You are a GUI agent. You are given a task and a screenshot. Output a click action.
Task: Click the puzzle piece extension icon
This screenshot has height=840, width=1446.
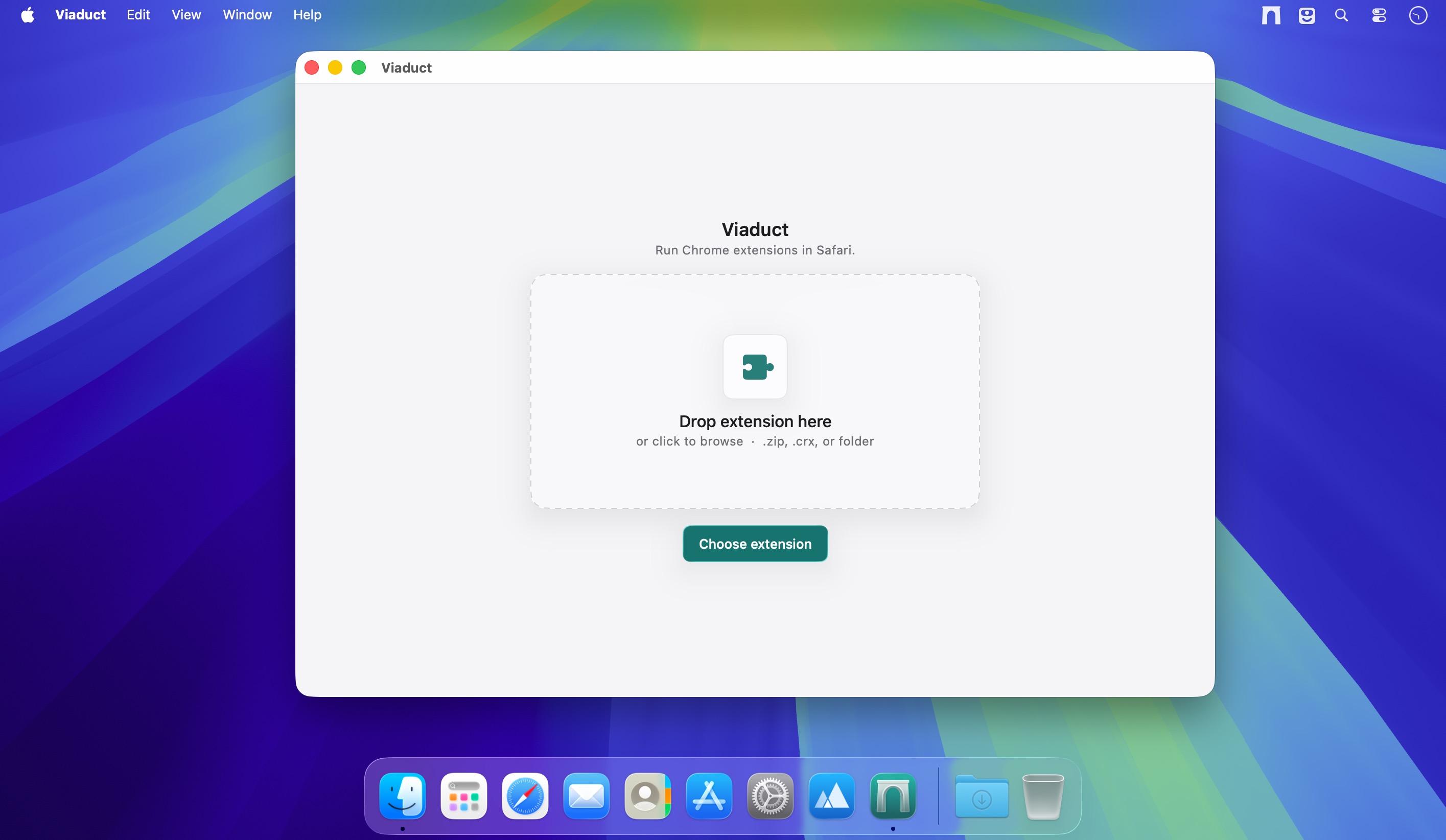755,367
